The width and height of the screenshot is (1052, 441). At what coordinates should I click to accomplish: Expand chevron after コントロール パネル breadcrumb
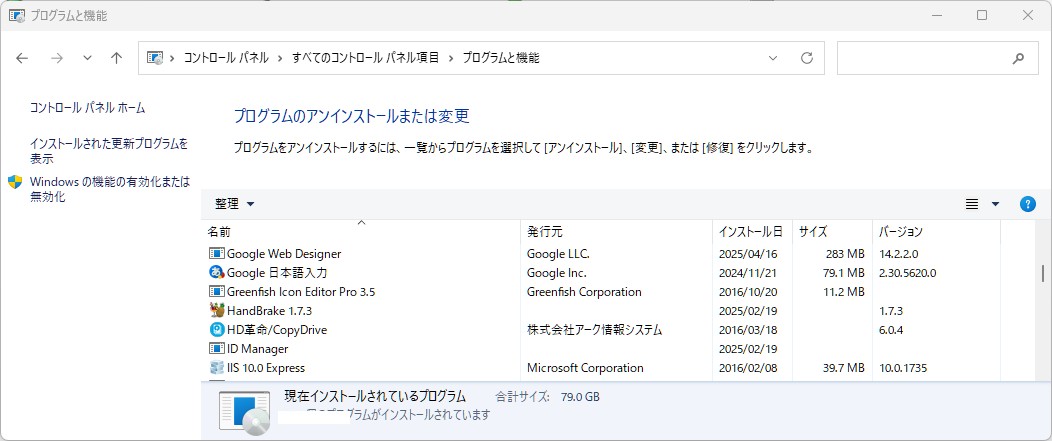click(x=280, y=58)
